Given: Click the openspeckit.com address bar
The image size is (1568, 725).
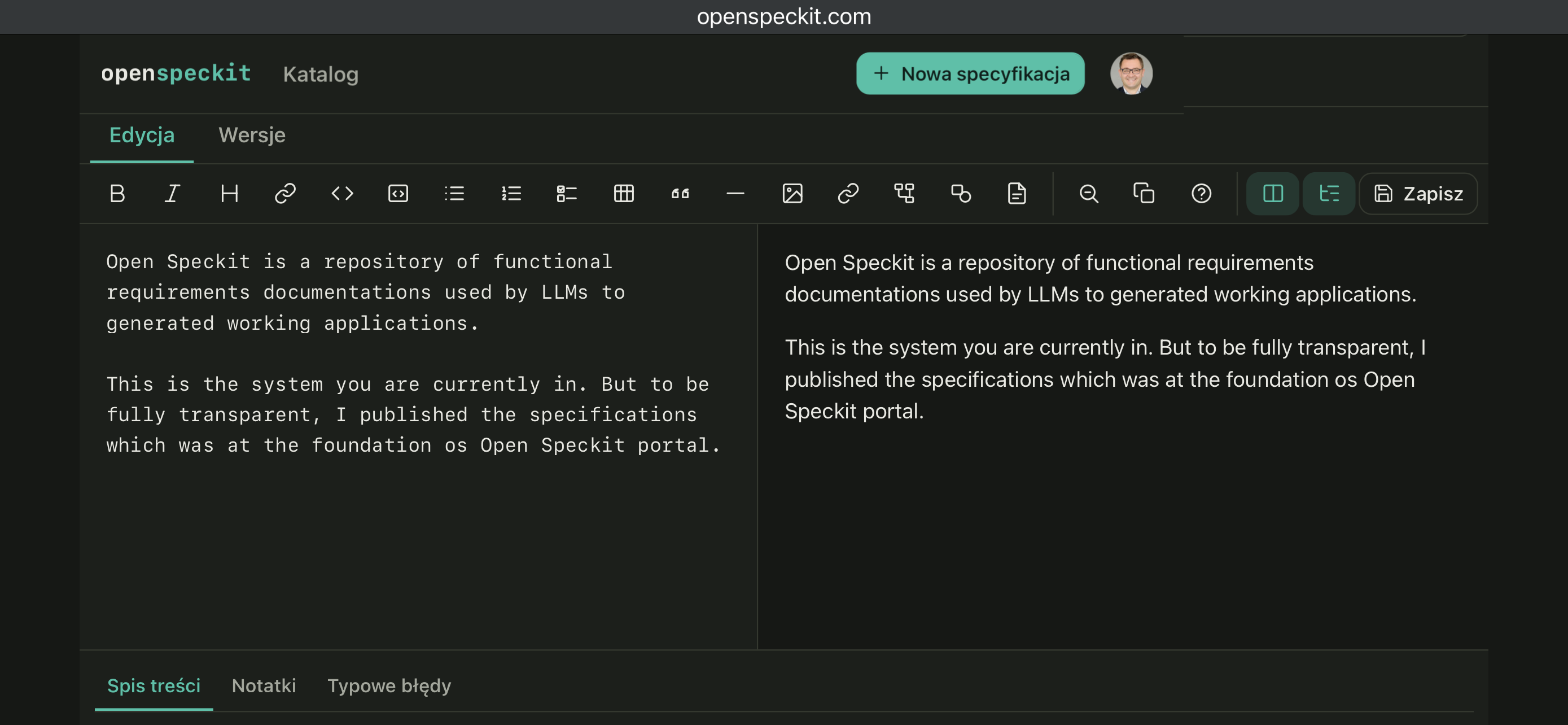Looking at the screenshot, I should [x=784, y=16].
